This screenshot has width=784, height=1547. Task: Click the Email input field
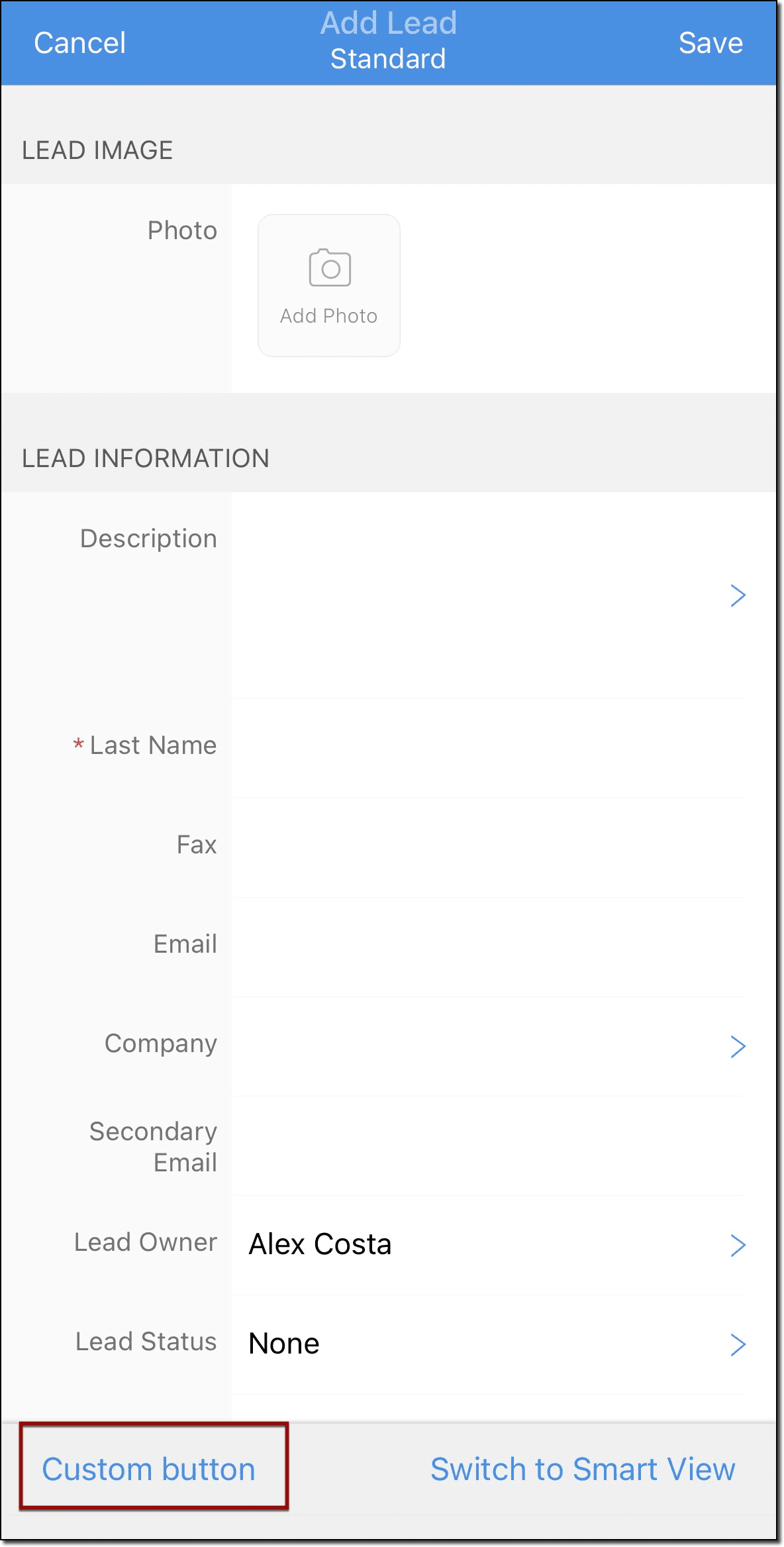pos(488,947)
